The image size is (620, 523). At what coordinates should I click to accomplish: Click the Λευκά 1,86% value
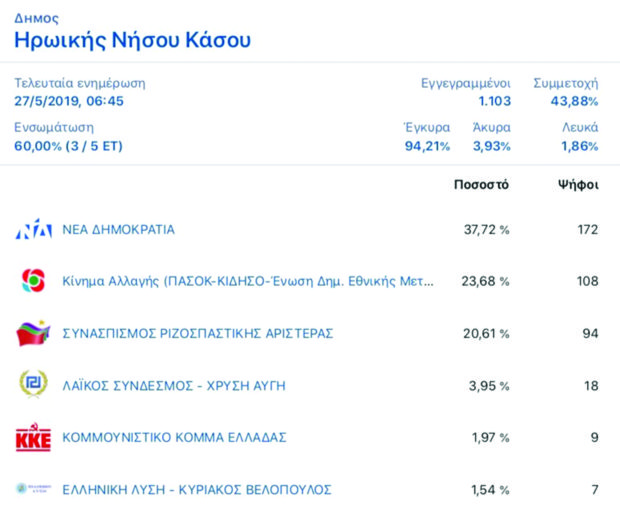click(579, 146)
